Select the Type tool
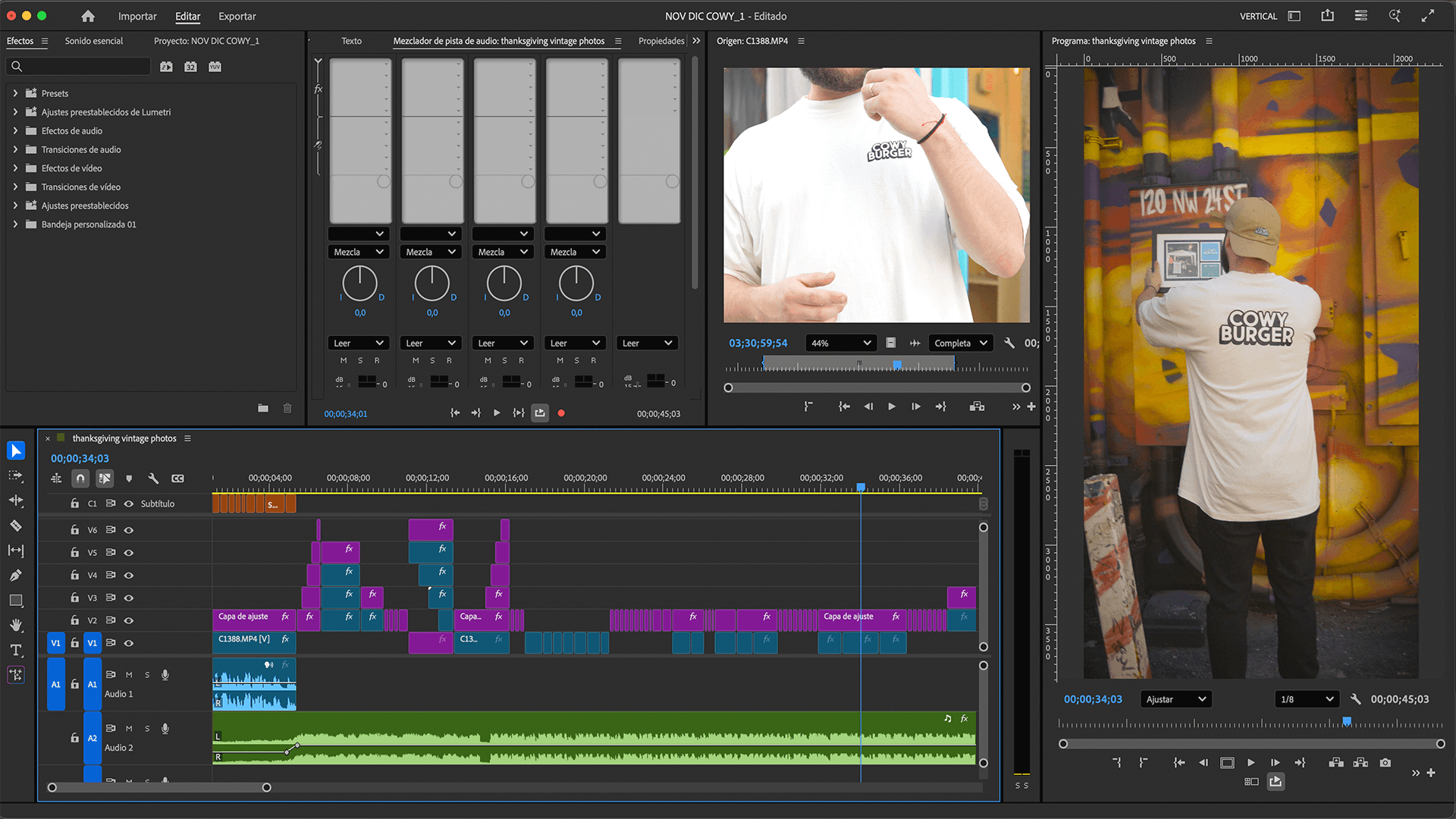This screenshot has width=1456, height=819. (x=15, y=650)
